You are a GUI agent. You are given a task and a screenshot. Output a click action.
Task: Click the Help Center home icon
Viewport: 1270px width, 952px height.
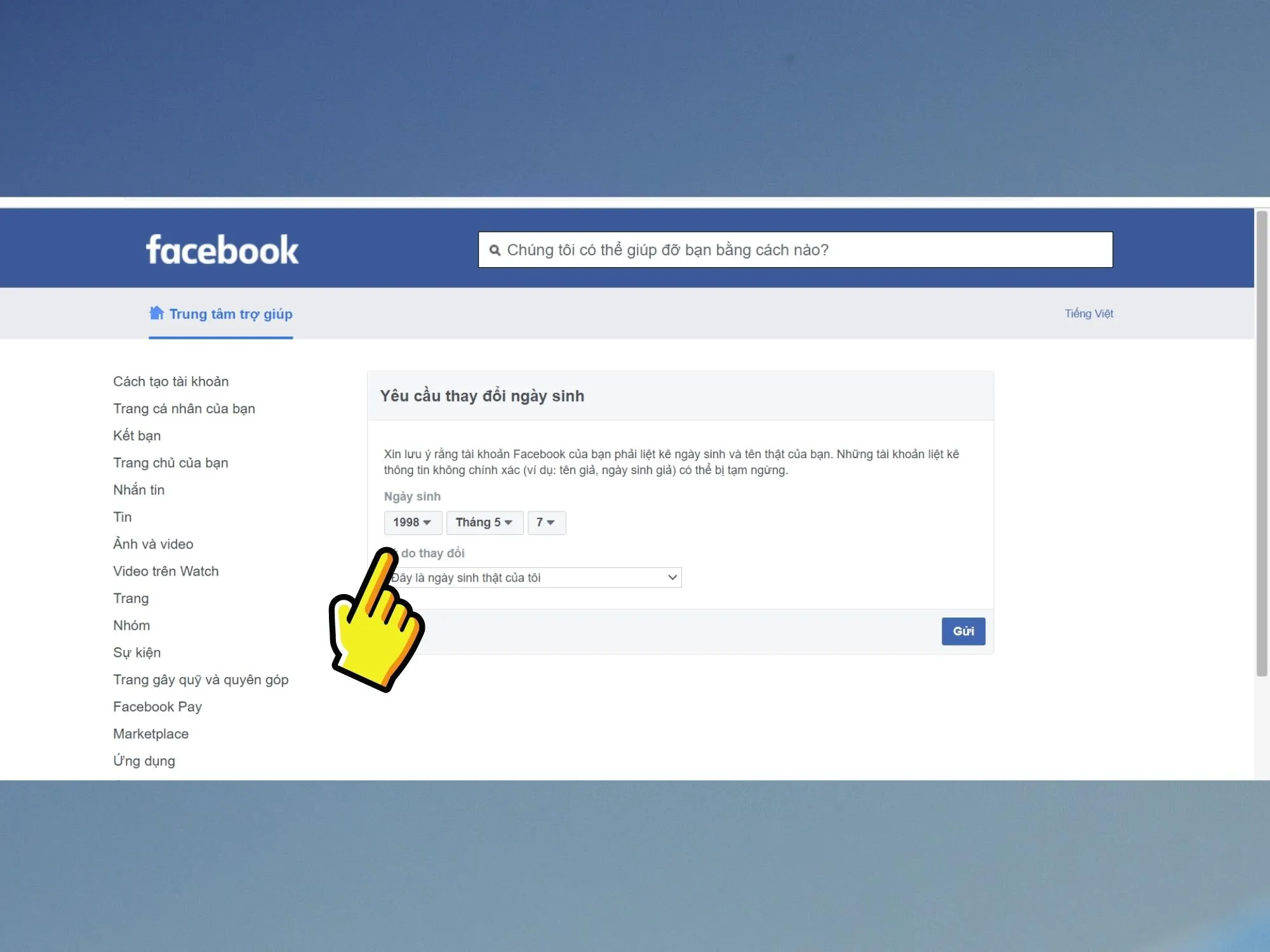156,313
